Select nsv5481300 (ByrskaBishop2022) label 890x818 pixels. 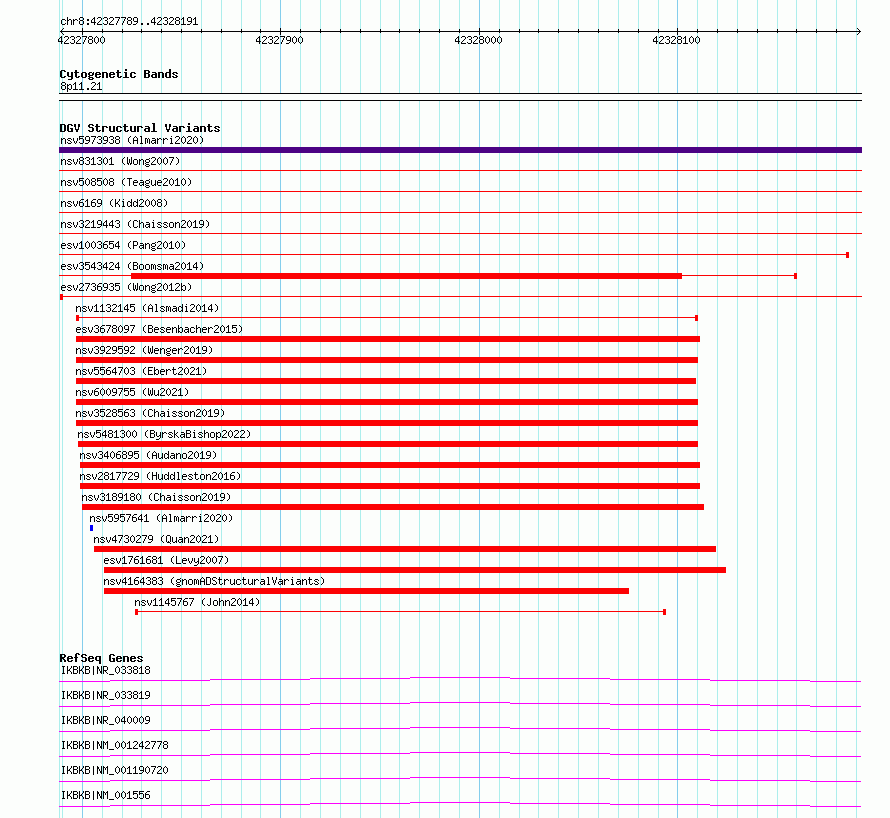tap(164, 434)
